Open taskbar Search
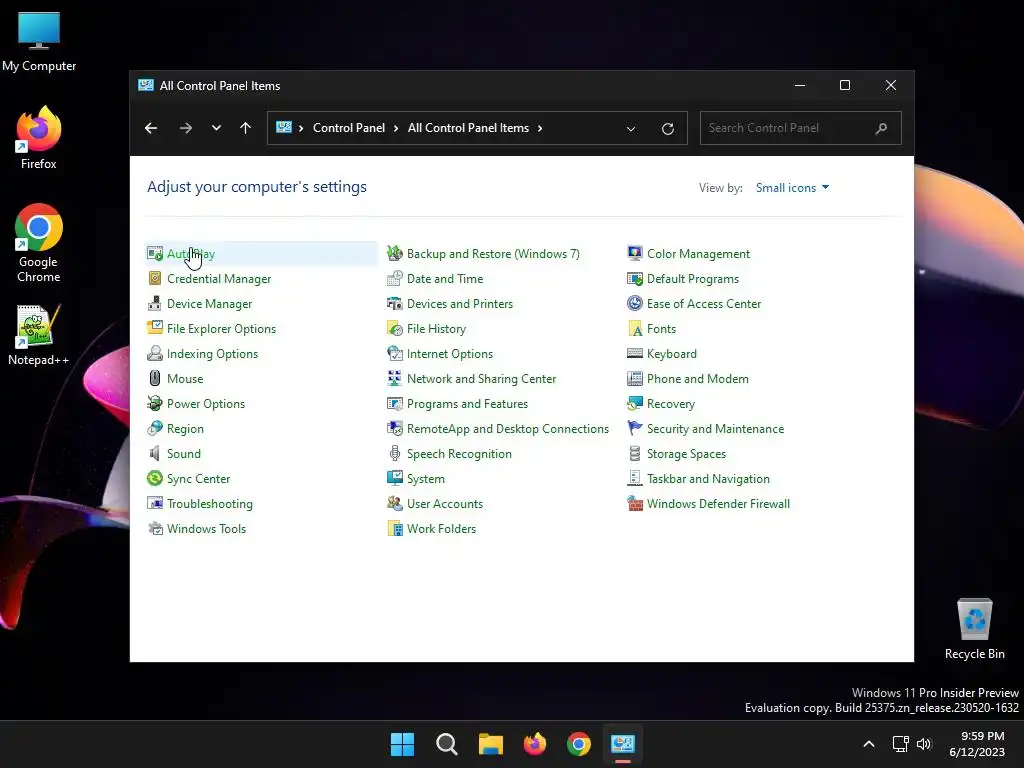Viewport: 1024px width, 768px height. pyautogui.click(x=447, y=744)
